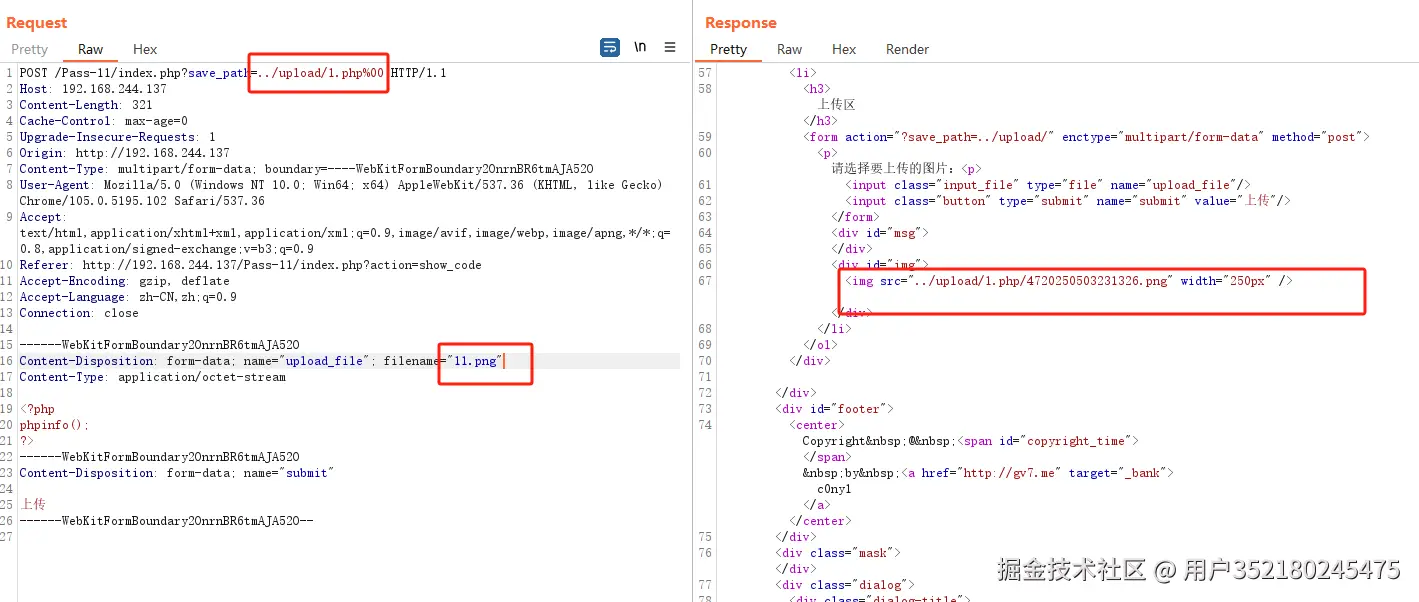Click response line number 67 in gutter
Screen dimensions: 1419x602
pyautogui.click(x=704, y=281)
